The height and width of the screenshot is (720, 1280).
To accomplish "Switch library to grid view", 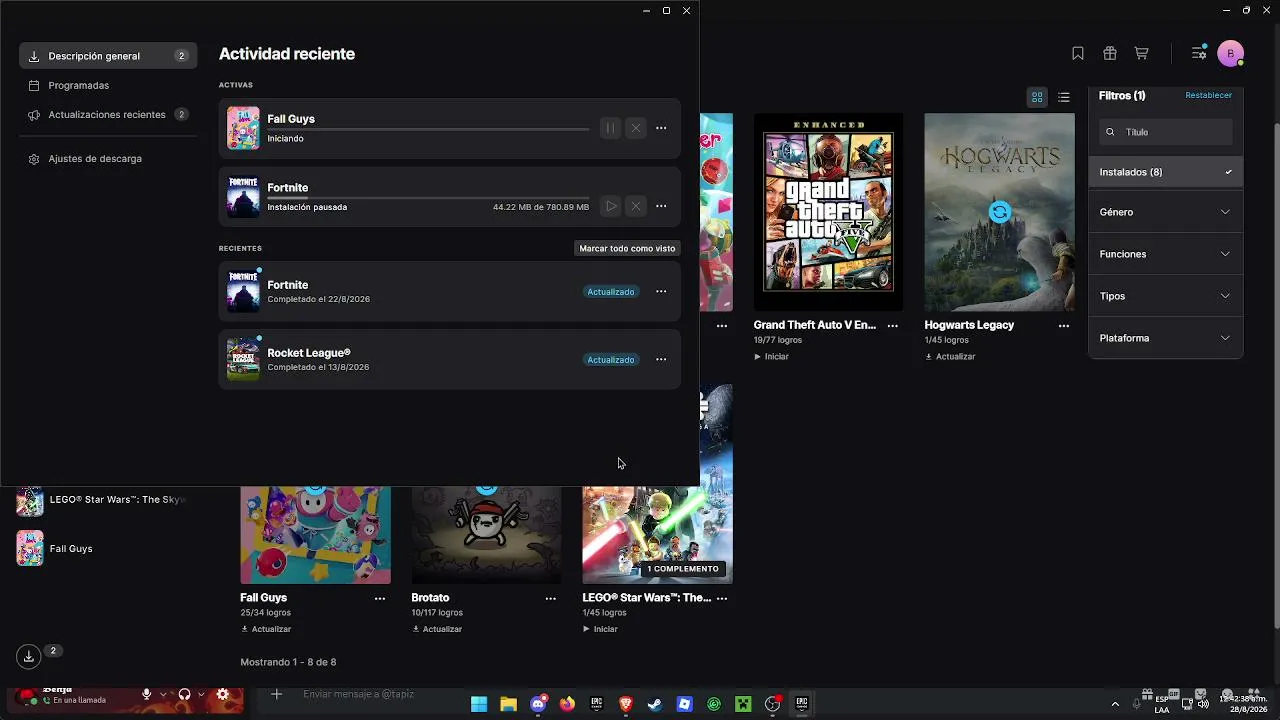I will pyautogui.click(x=1037, y=97).
